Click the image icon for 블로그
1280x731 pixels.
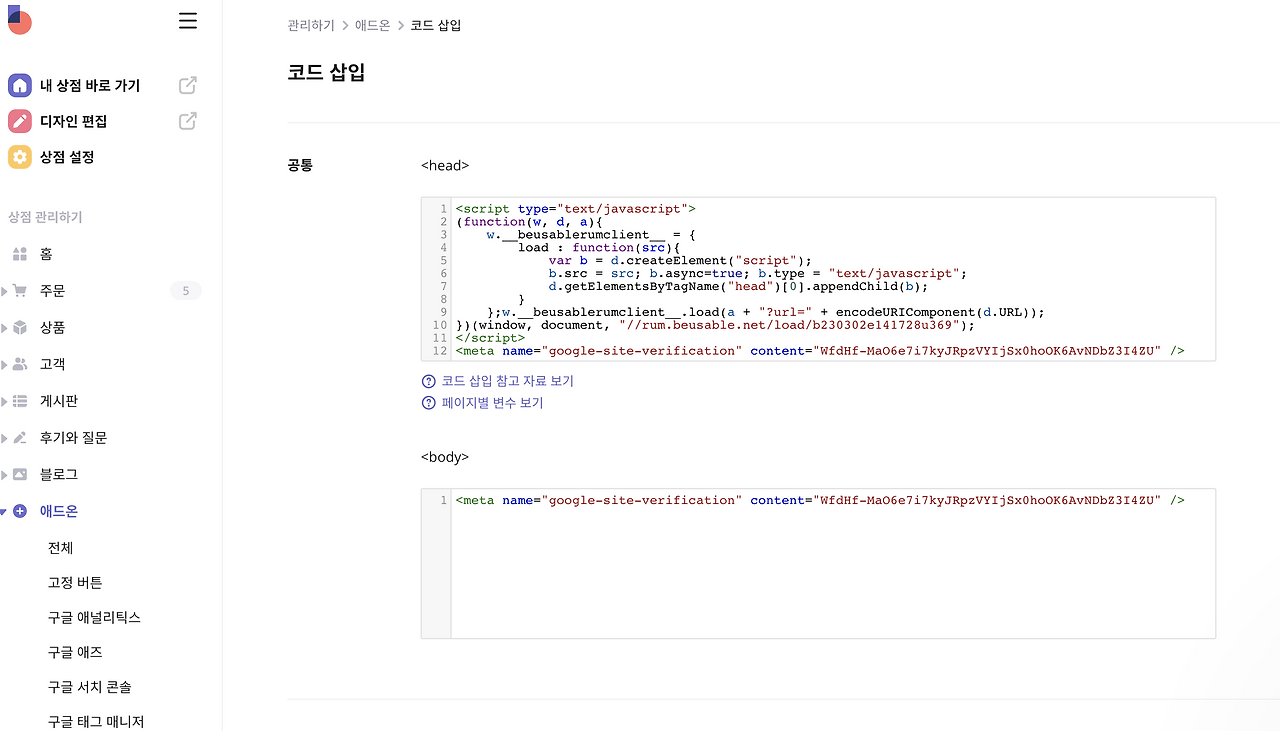(x=20, y=474)
